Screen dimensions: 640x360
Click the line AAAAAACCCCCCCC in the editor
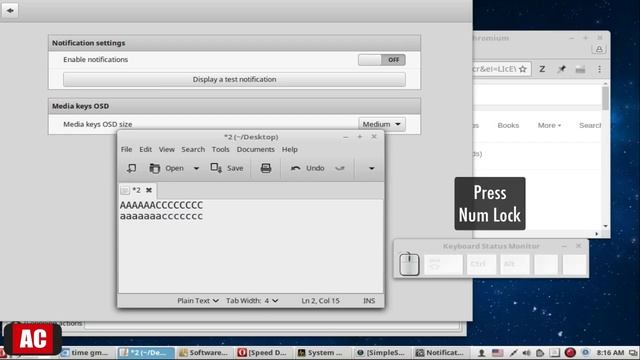coord(161,205)
